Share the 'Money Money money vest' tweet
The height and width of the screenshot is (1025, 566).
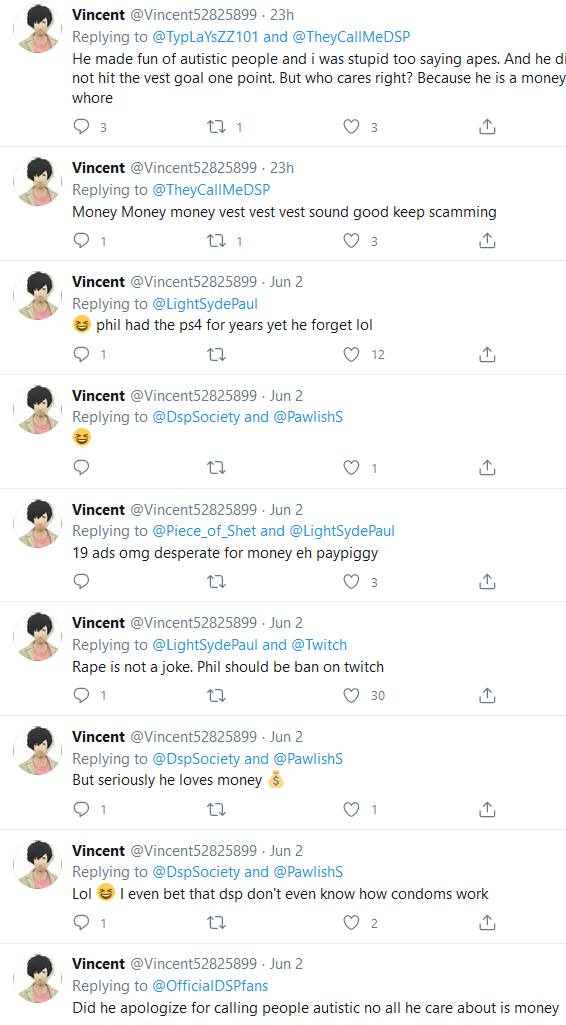[x=487, y=241]
